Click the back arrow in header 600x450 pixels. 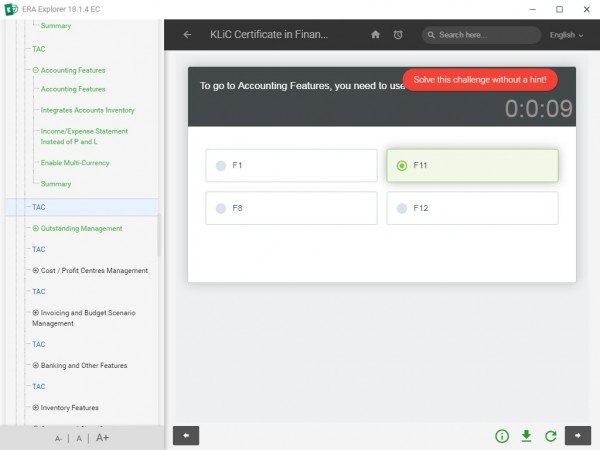187,35
